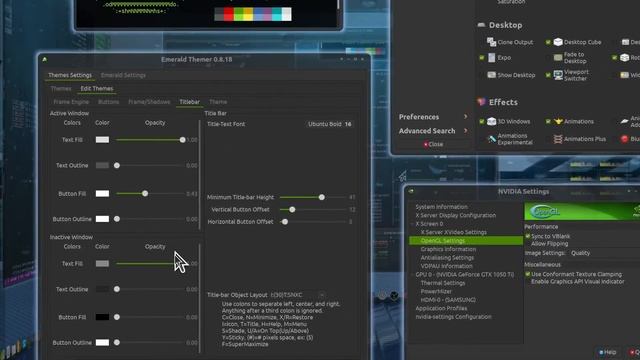Click Active Window Button Fill color swatch
Viewport: 640px width, 360px height.
point(102,193)
